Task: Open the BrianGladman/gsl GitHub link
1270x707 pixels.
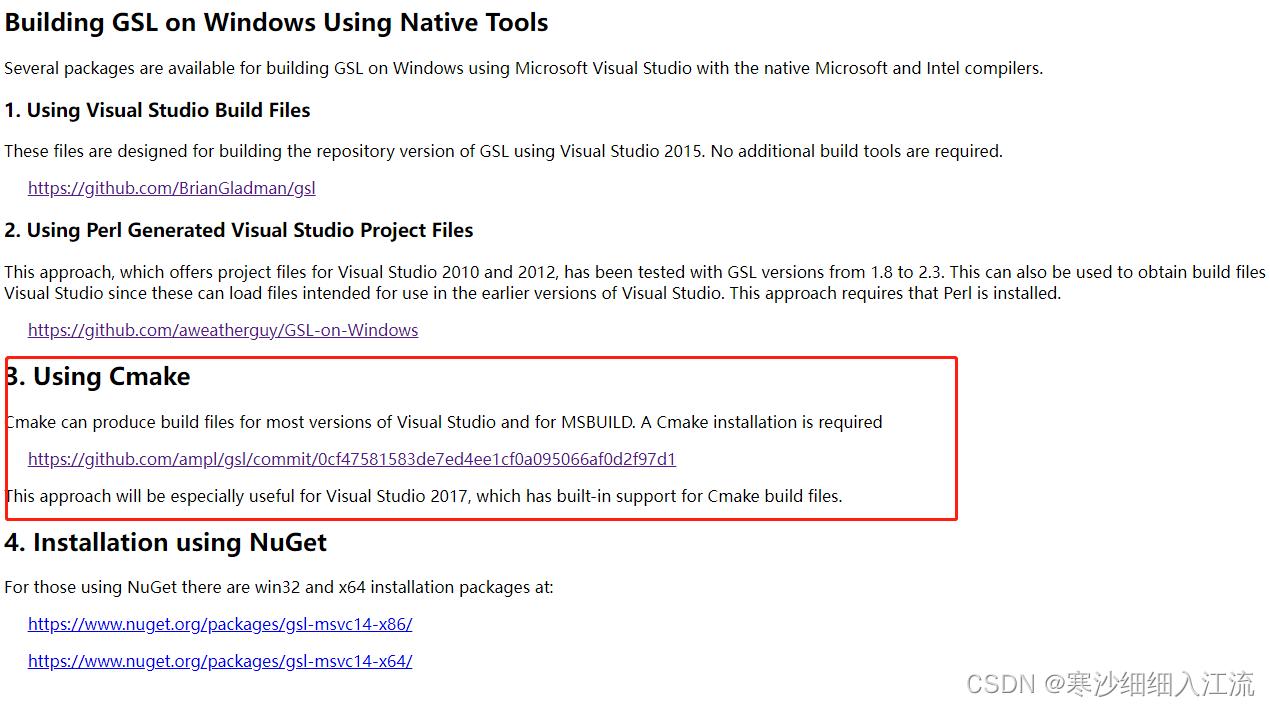Action: (171, 188)
